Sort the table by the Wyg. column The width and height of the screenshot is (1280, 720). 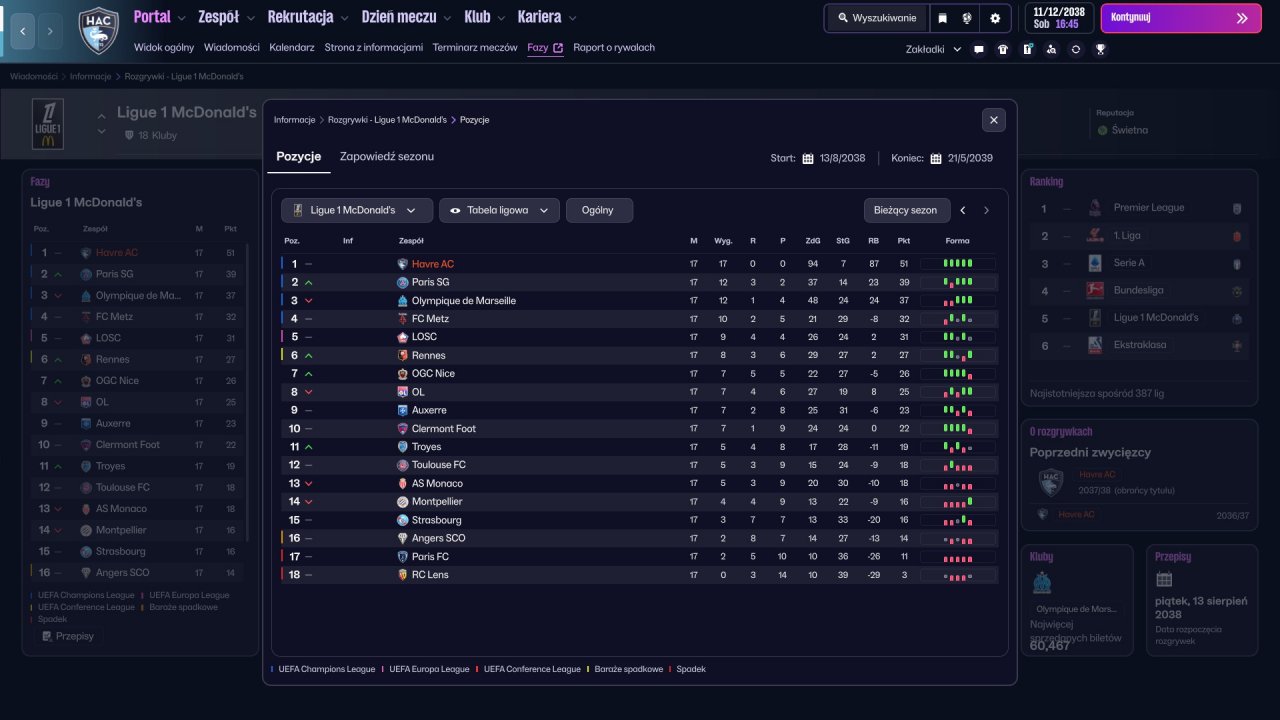[723, 241]
